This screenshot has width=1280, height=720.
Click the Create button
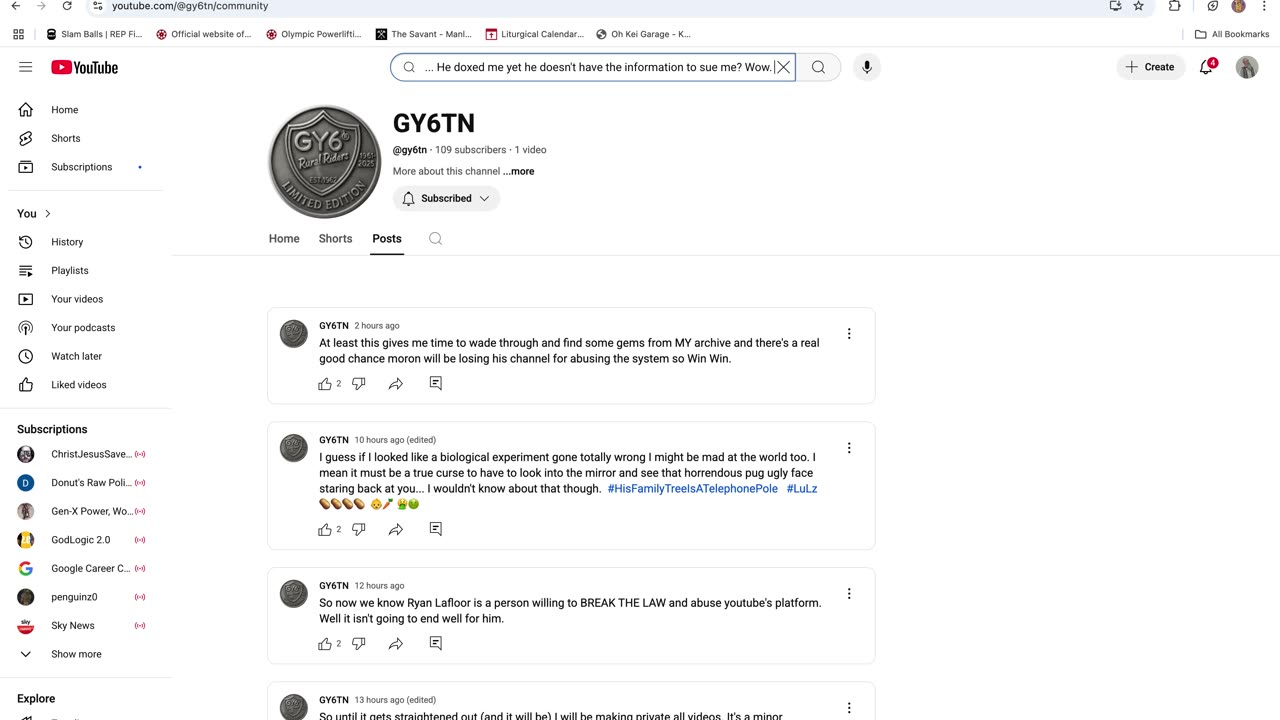pyautogui.click(x=1150, y=67)
